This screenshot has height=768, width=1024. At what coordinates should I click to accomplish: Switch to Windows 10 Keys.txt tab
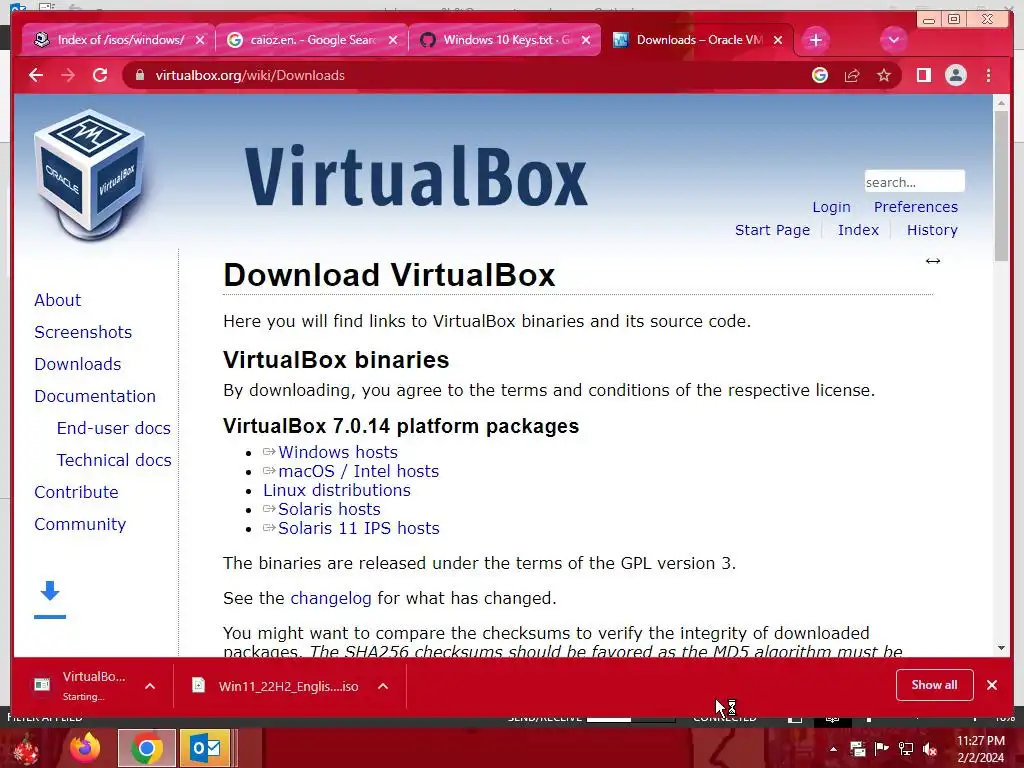pos(504,40)
